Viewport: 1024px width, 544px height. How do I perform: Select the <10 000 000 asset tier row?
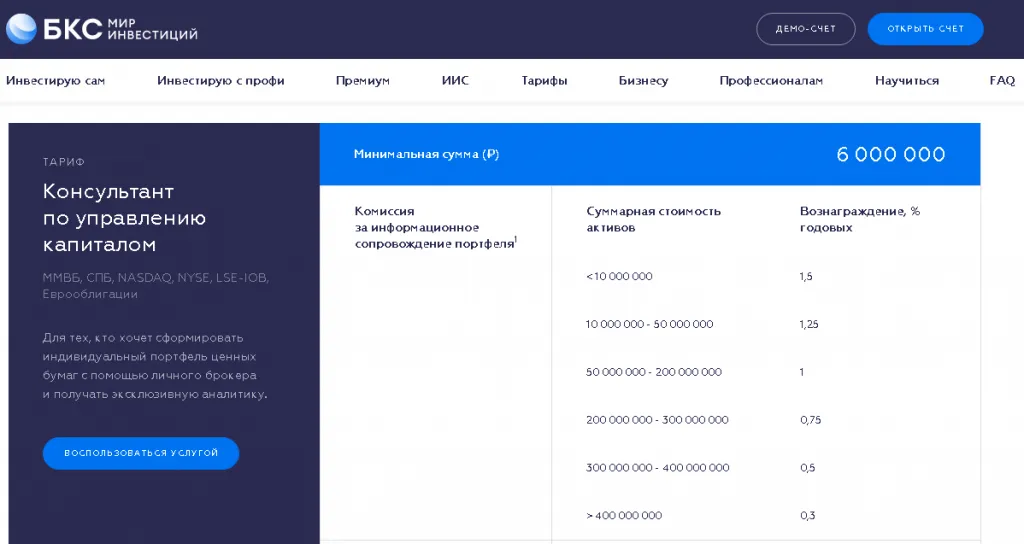[619, 276]
